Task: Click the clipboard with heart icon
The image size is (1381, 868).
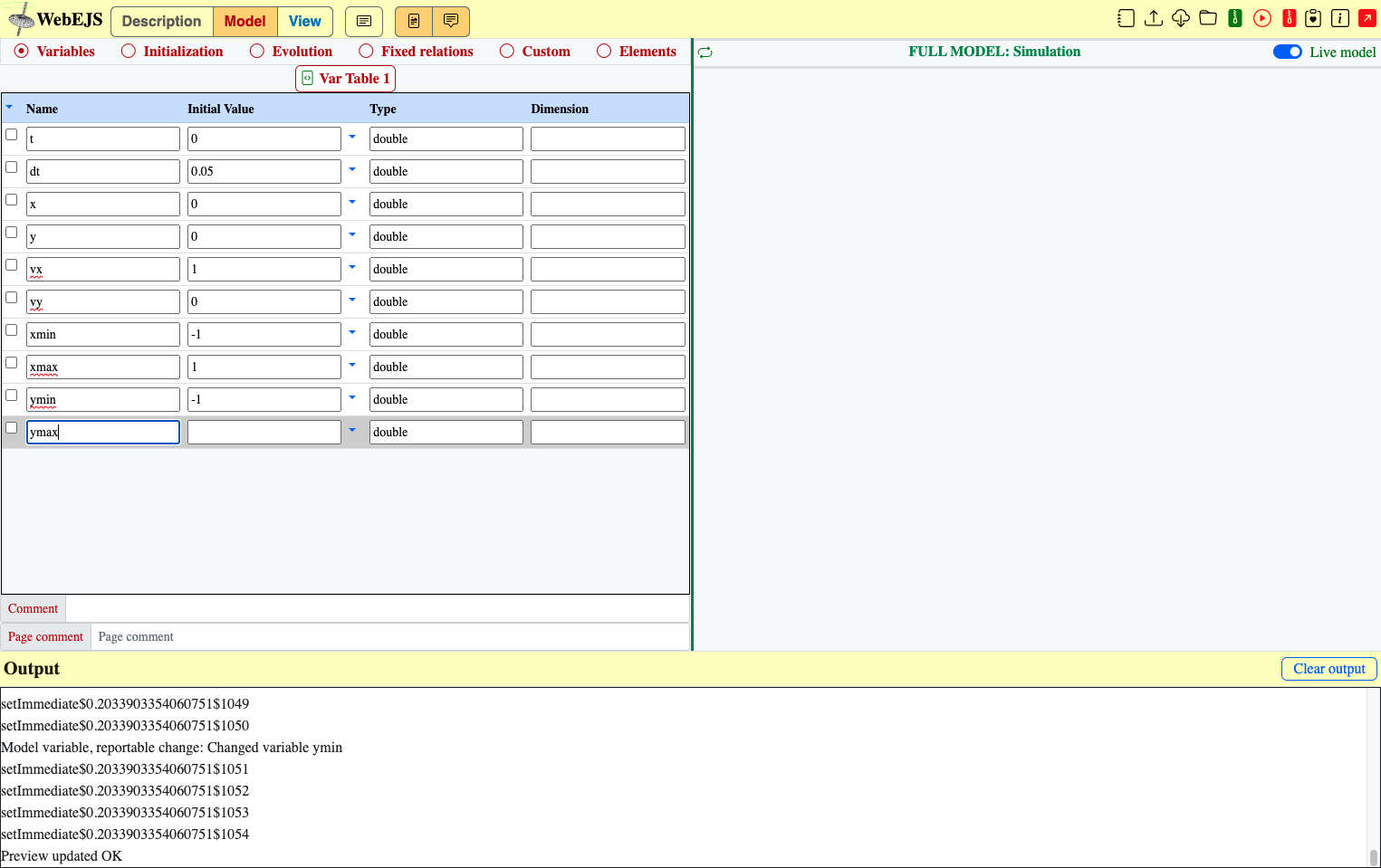Action: pos(1313,18)
